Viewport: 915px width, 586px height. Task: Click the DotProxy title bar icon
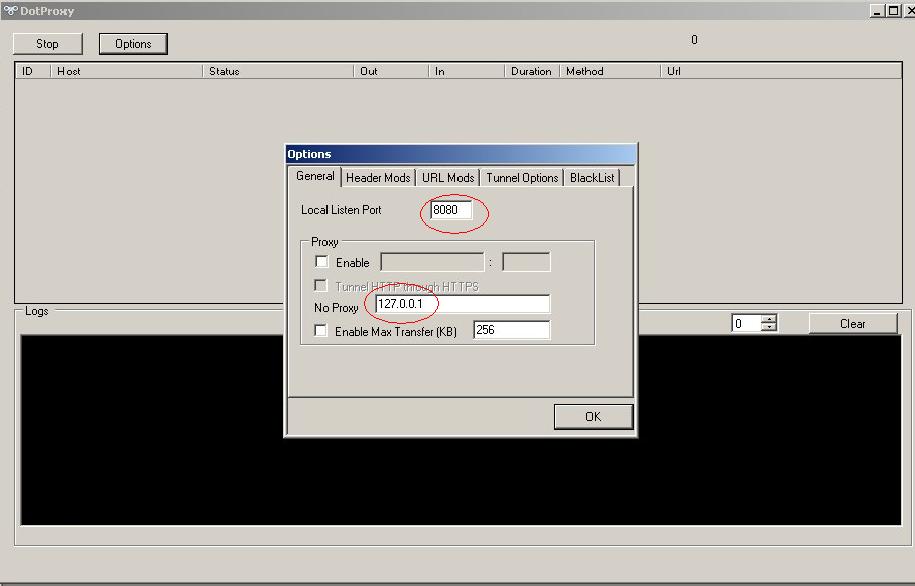[10, 10]
